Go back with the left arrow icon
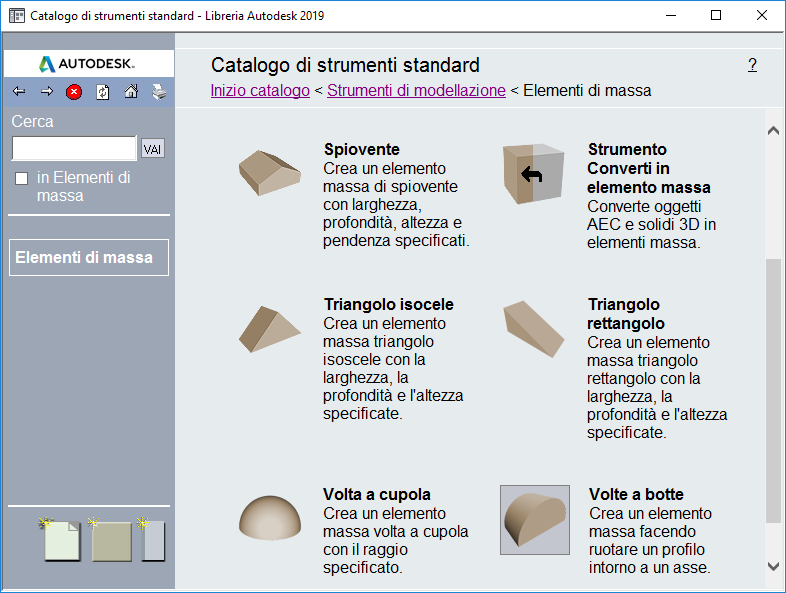Image resolution: width=786 pixels, height=593 pixels. (19, 91)
